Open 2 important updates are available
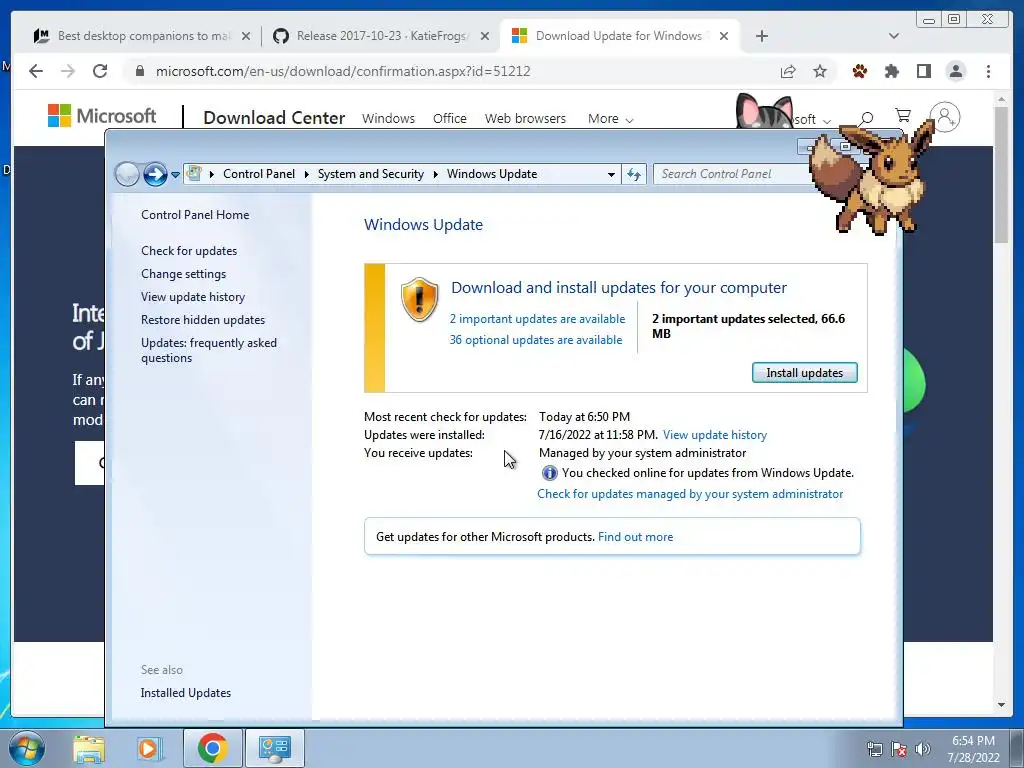This screenshot has width=1024, height=768. click(x=537, y=319)
